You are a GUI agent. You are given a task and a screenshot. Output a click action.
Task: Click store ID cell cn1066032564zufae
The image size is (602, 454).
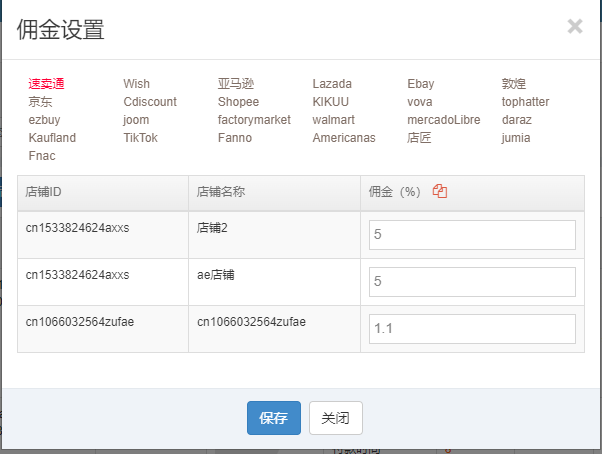tap(80, 322)
